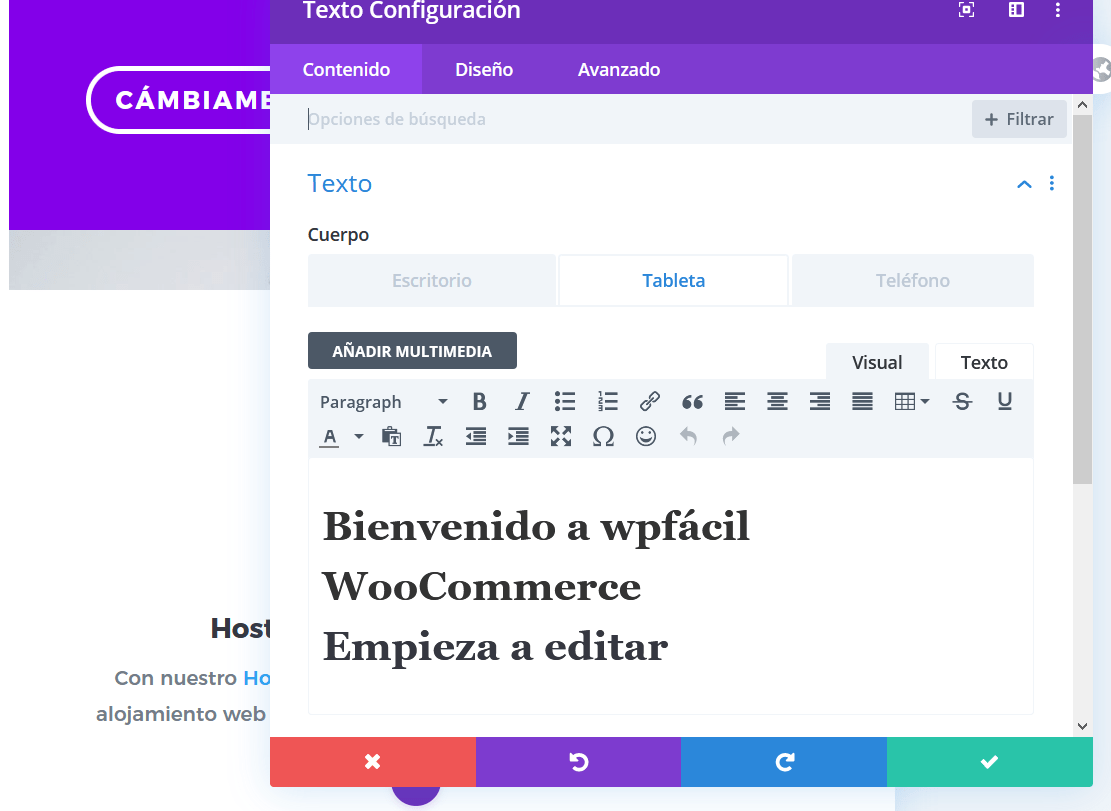The width and height of the screenshot is (1111, 811).
Task: Select the Teléfono device tab
Action: [x=913, y=280]
